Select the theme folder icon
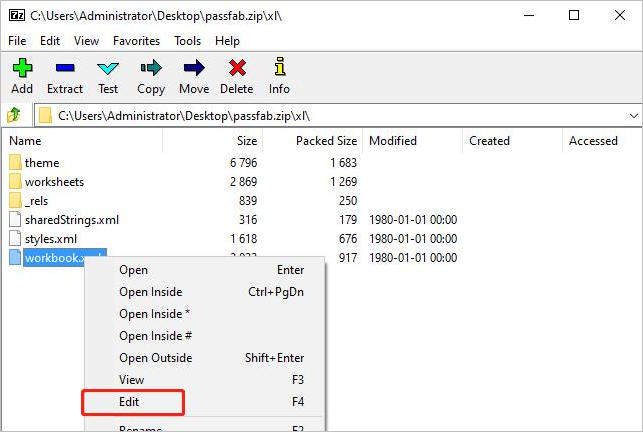This screenshot has height=432, width=643. point(15,162)
